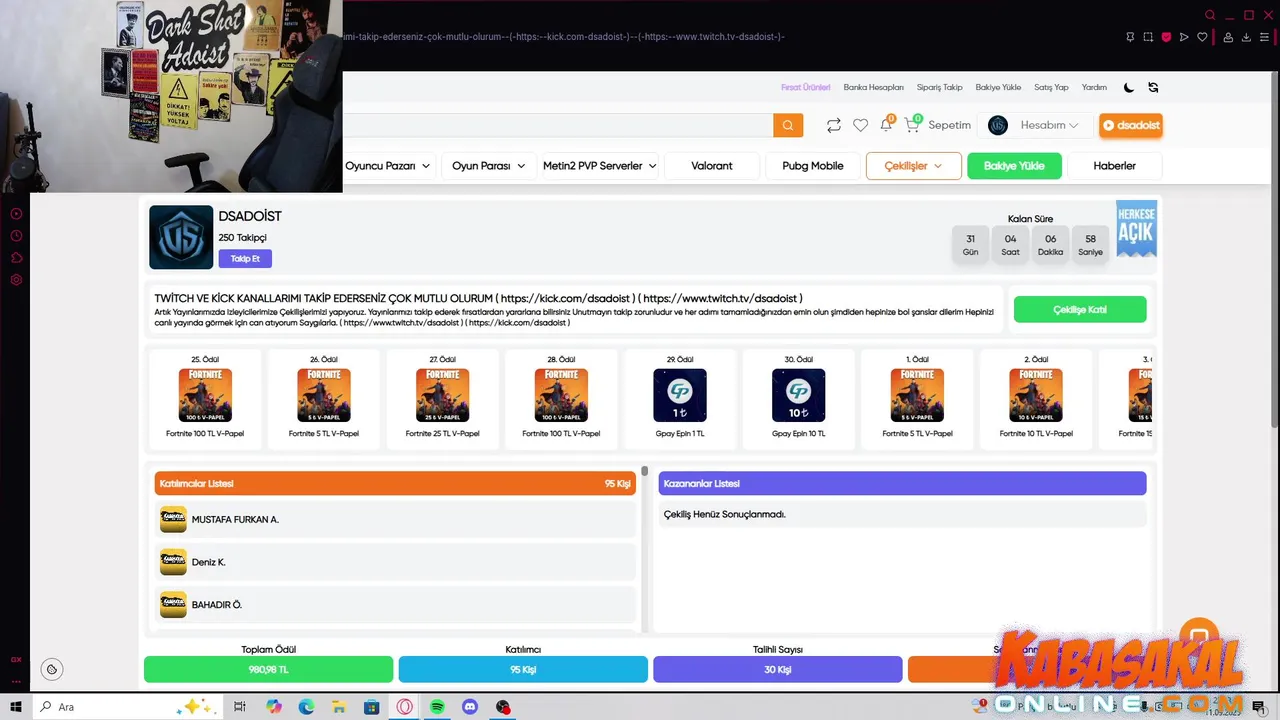
Task: Take a snapshot with the capture icon
Action: coord(1148,37)
